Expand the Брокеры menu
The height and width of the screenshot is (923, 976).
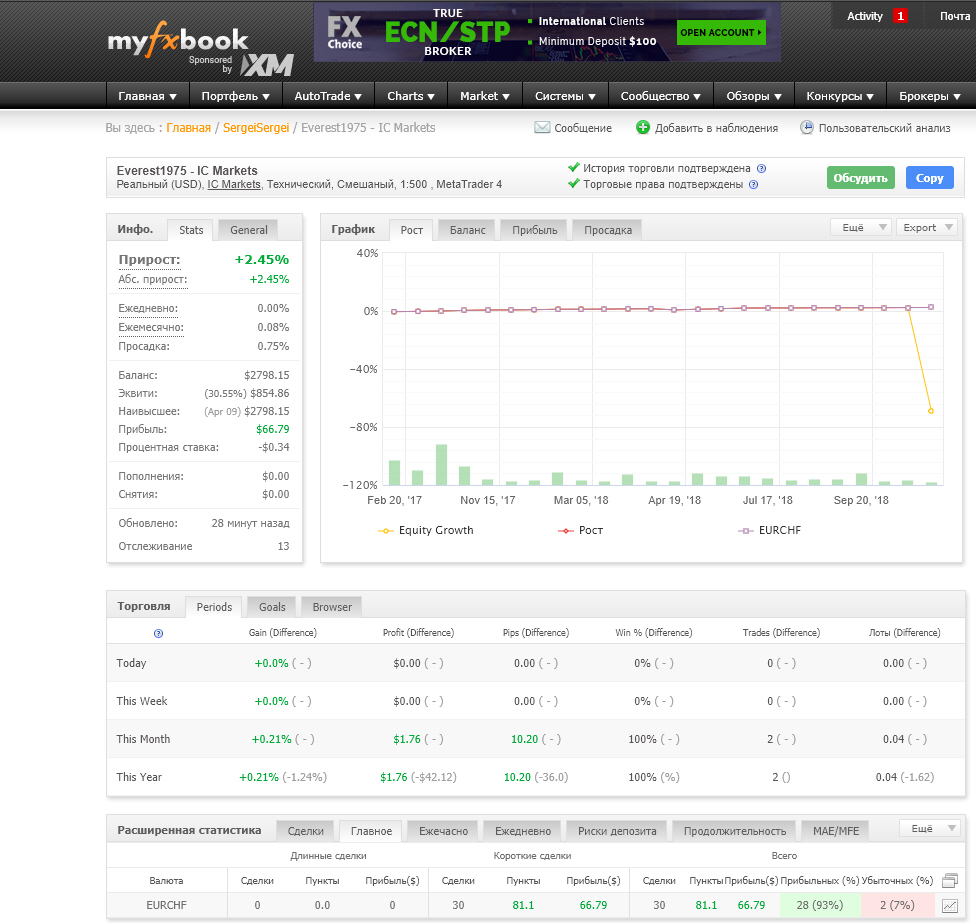(x=930, y=96)
